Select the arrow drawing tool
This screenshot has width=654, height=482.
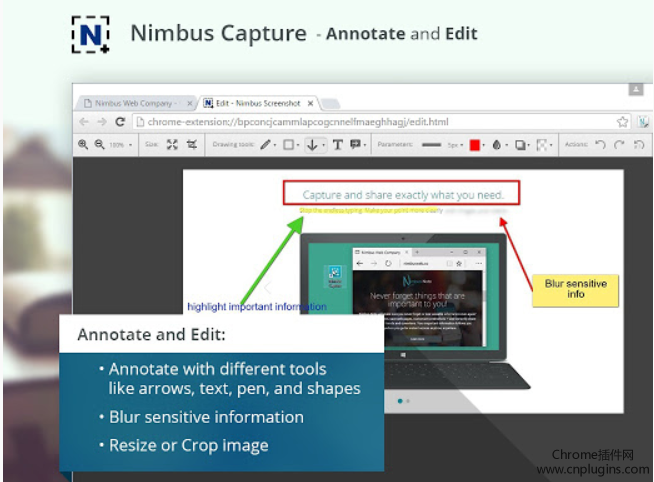312,145
